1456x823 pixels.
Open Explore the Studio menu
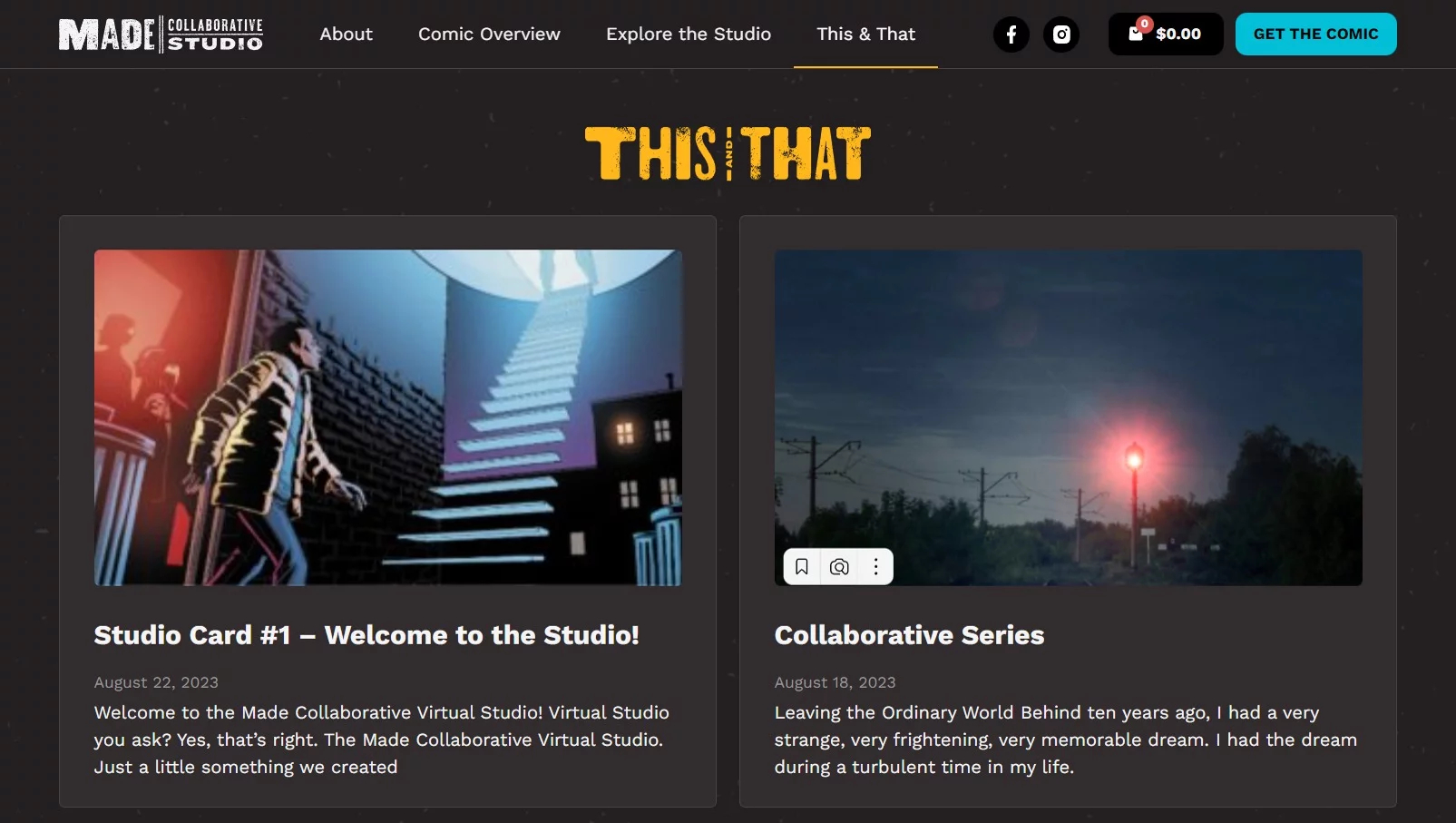pyautogui.click(x=689, y=34)
